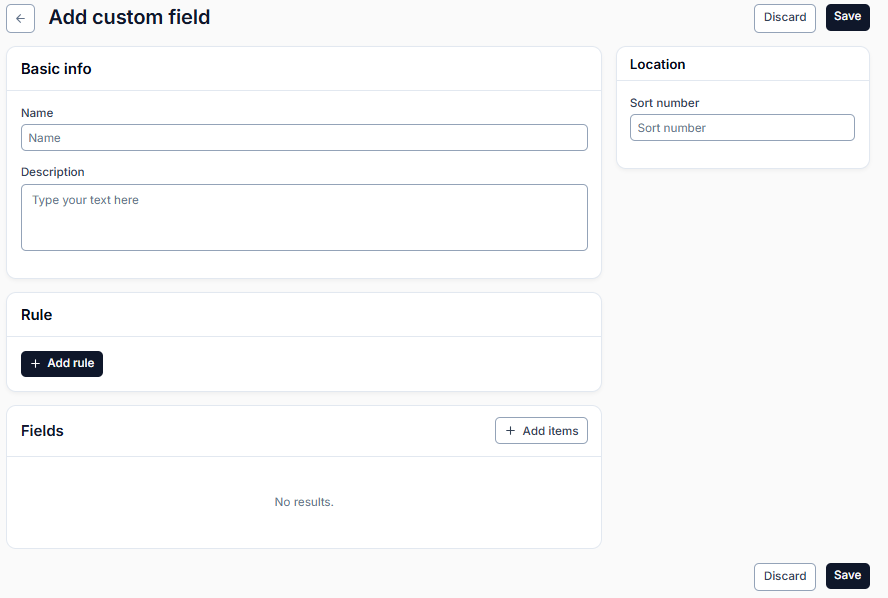Select the Rule section heading
The width and height of the screenshot is (888, 598).
click(36, 315)
